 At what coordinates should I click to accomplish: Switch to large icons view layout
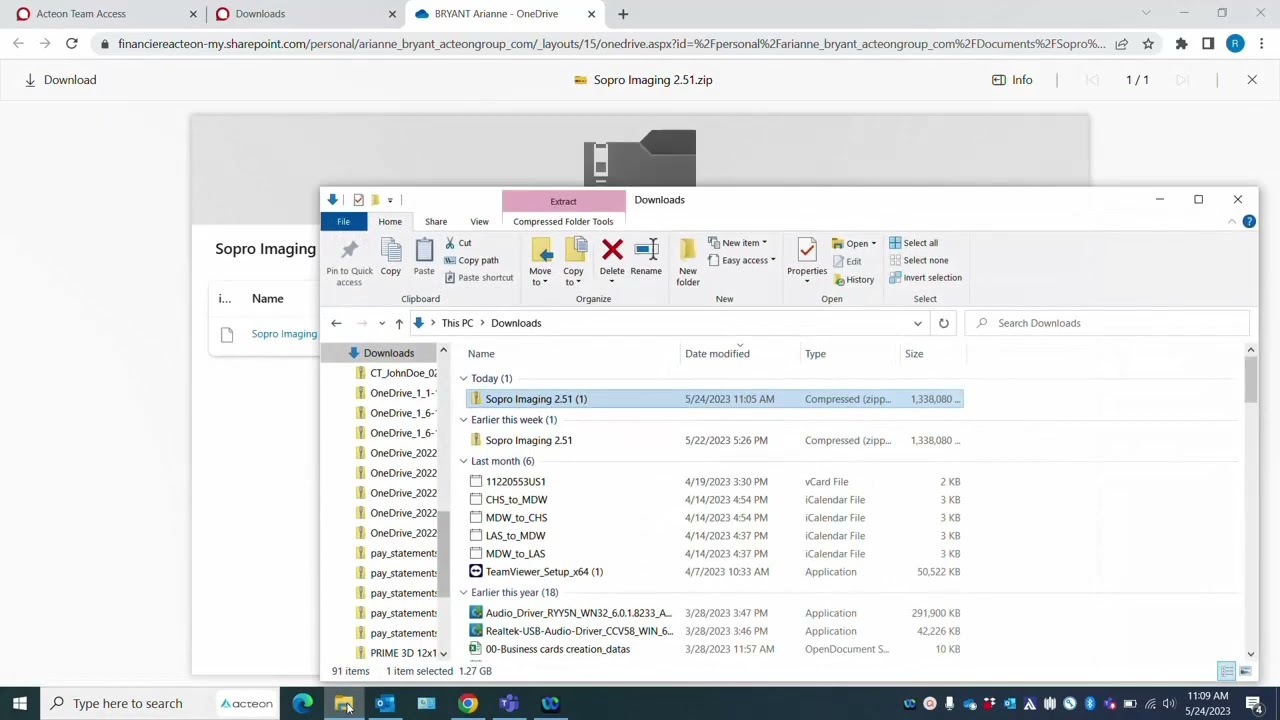pyautogui.click(x=1245, y=671)
